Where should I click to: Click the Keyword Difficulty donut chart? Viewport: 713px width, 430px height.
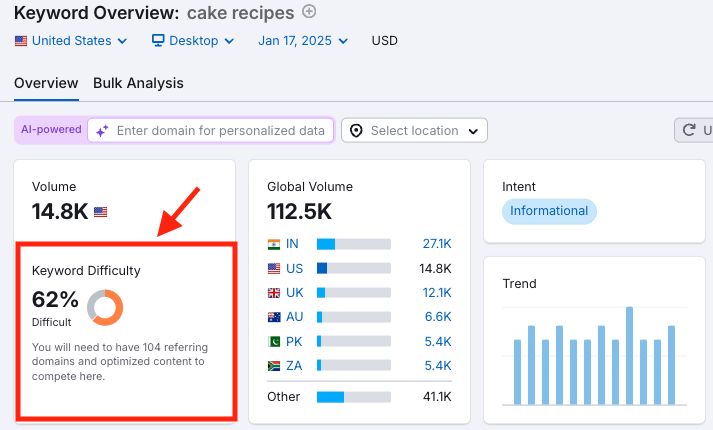105,307
